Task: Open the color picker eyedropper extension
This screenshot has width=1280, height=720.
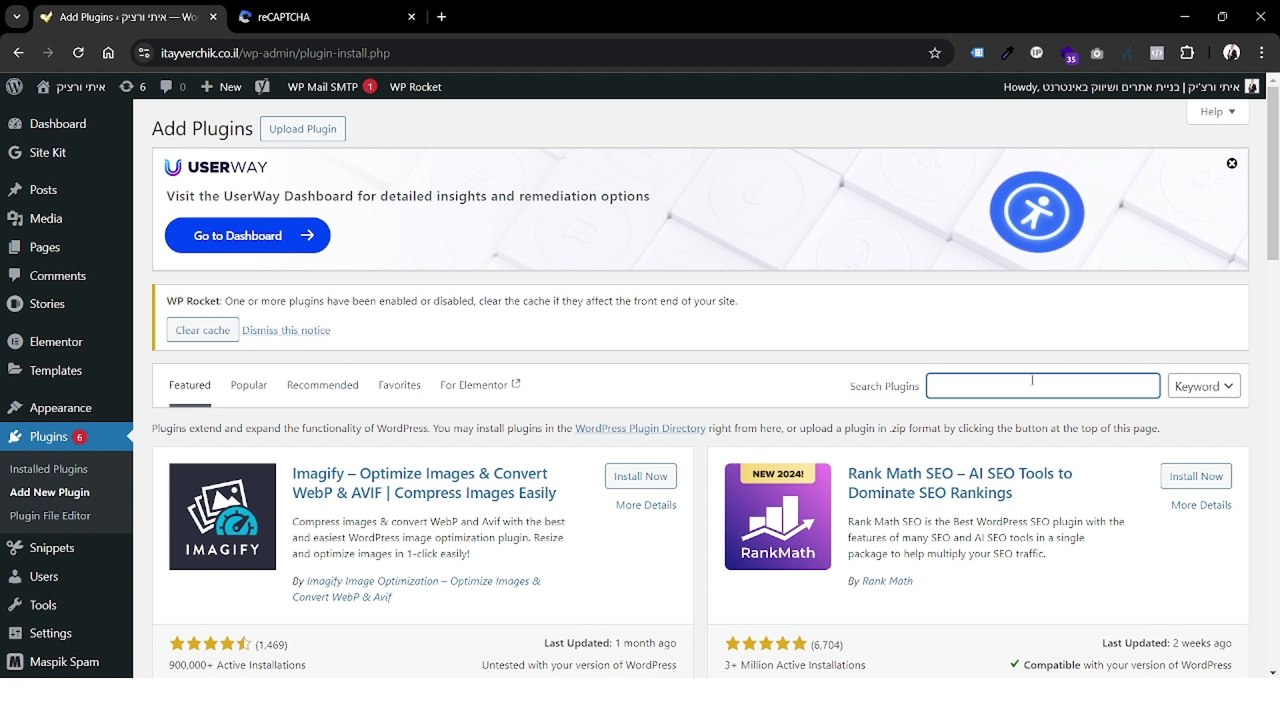Action: pyautogui.click(x=1007, y=53)
